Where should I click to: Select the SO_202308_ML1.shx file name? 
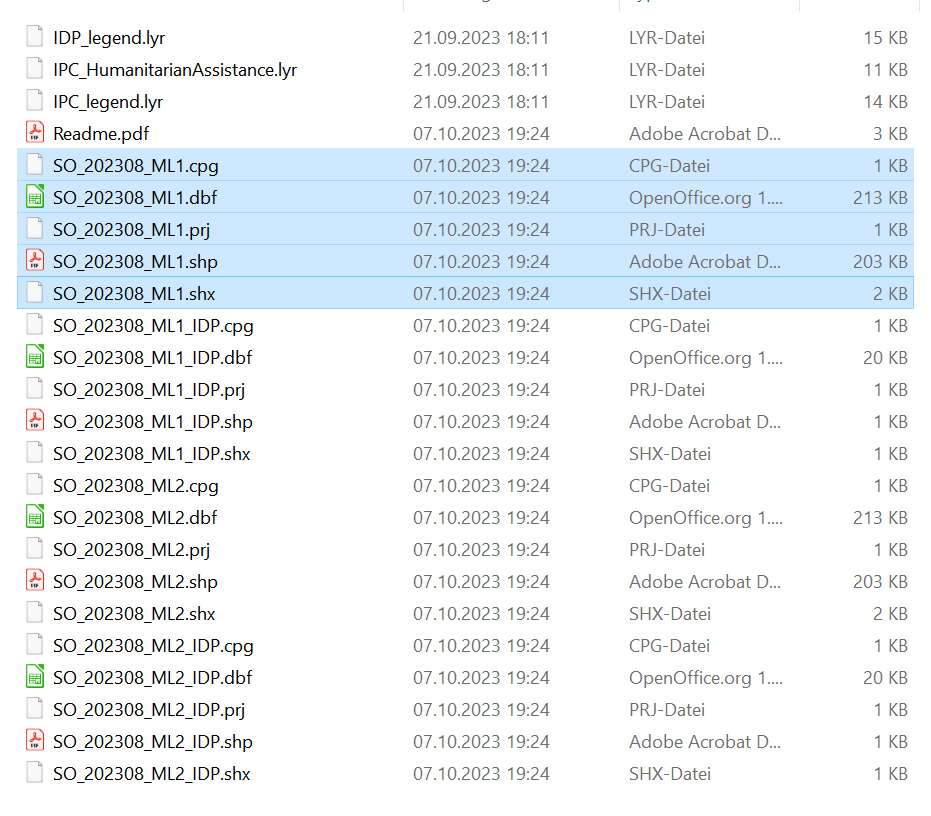click(134, 293)
